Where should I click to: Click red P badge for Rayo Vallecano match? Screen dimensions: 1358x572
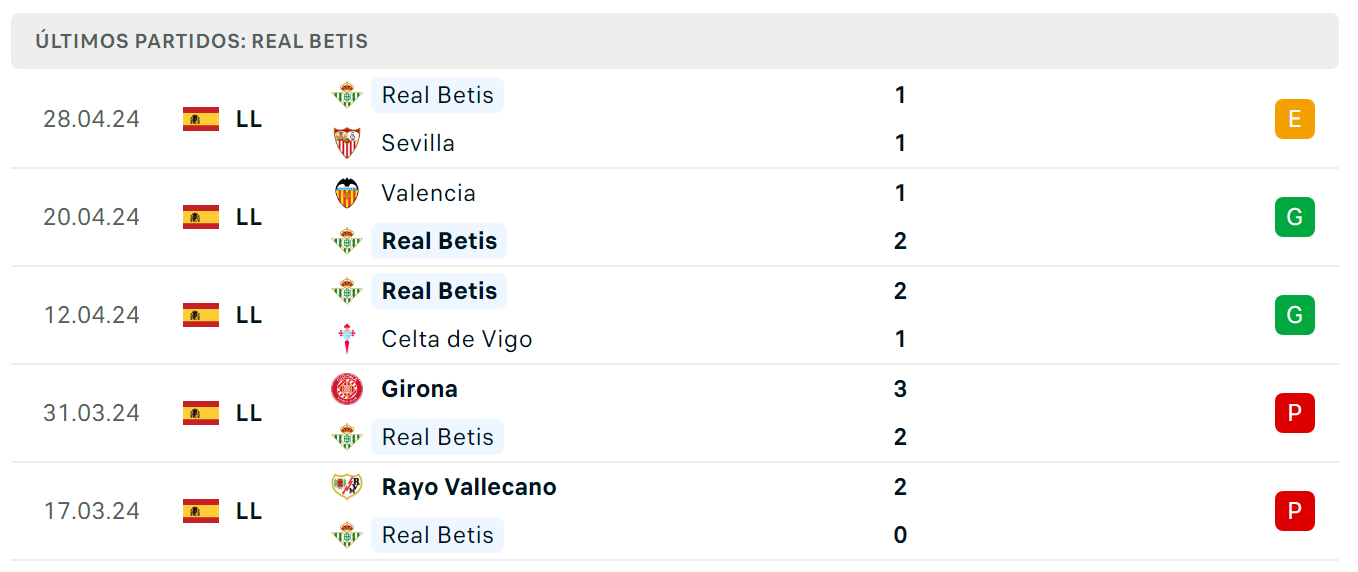click(x=1295, y=511)
